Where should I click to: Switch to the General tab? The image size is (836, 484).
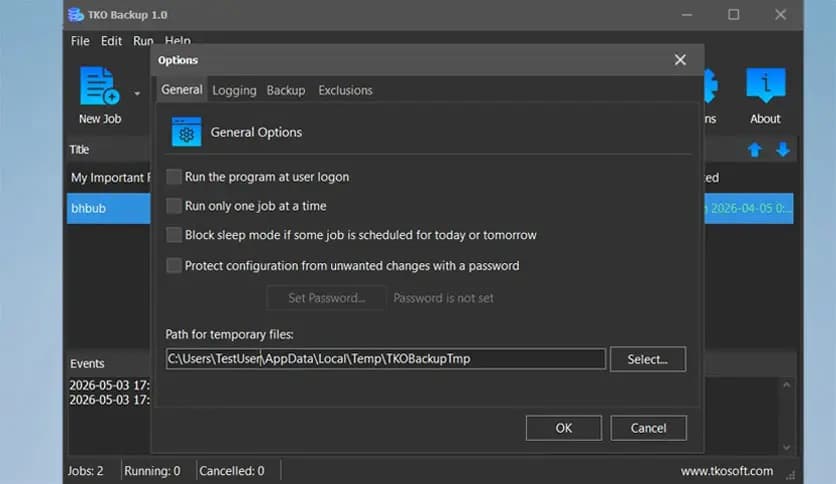click(x=182, y=90)
